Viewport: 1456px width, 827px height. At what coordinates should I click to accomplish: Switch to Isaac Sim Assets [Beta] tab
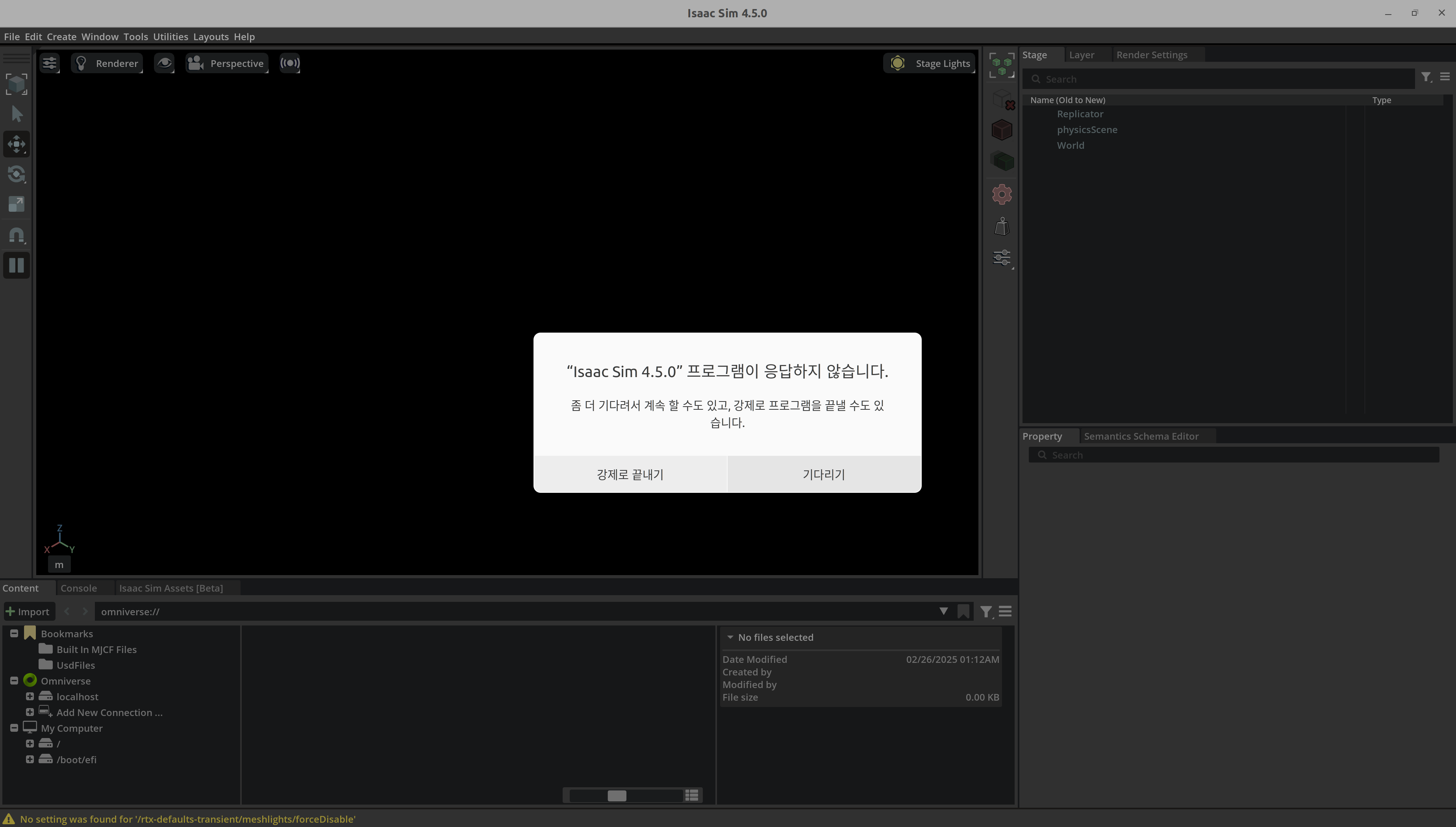click(x=171, y=588)
